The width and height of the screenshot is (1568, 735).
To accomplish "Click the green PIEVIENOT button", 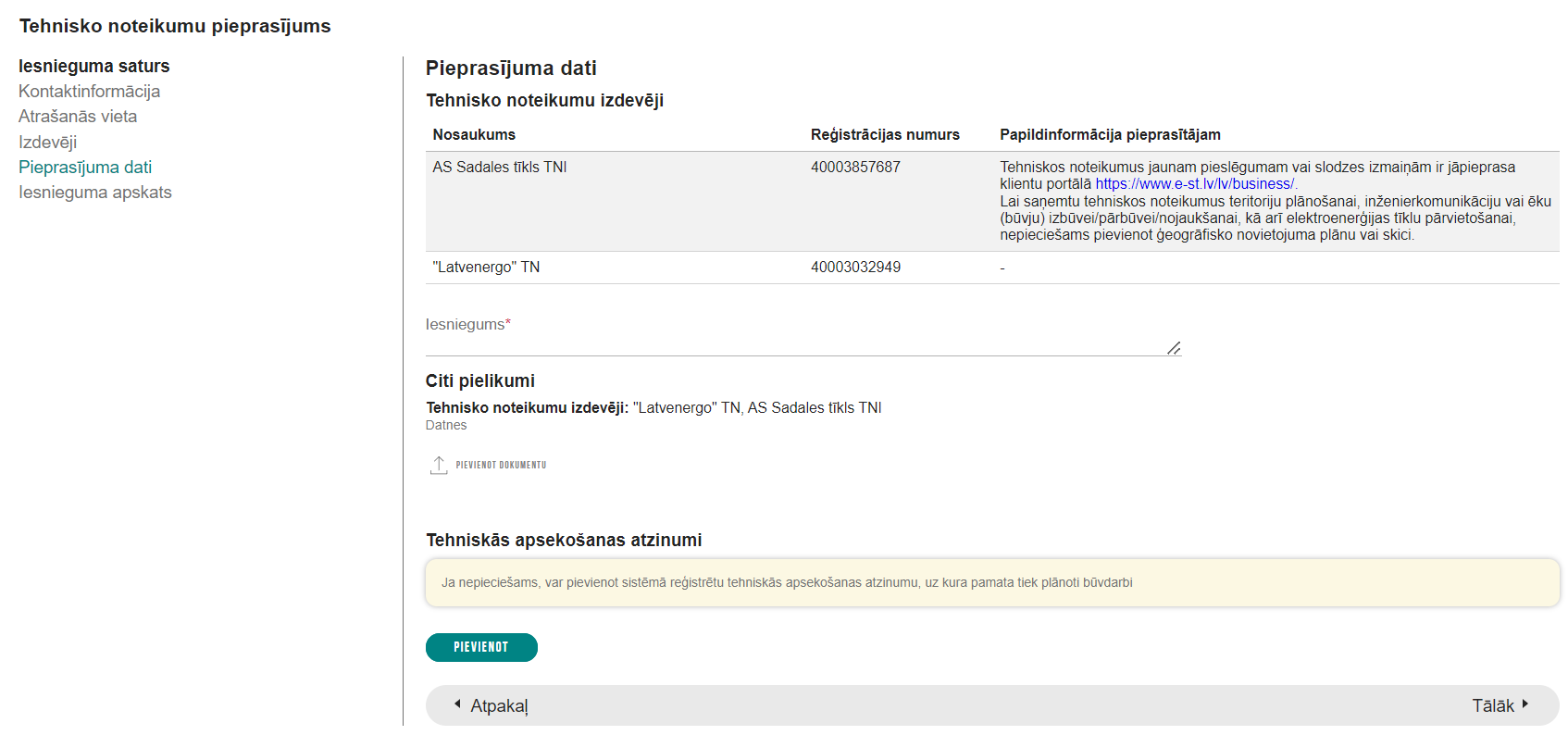I will point(481,647).
